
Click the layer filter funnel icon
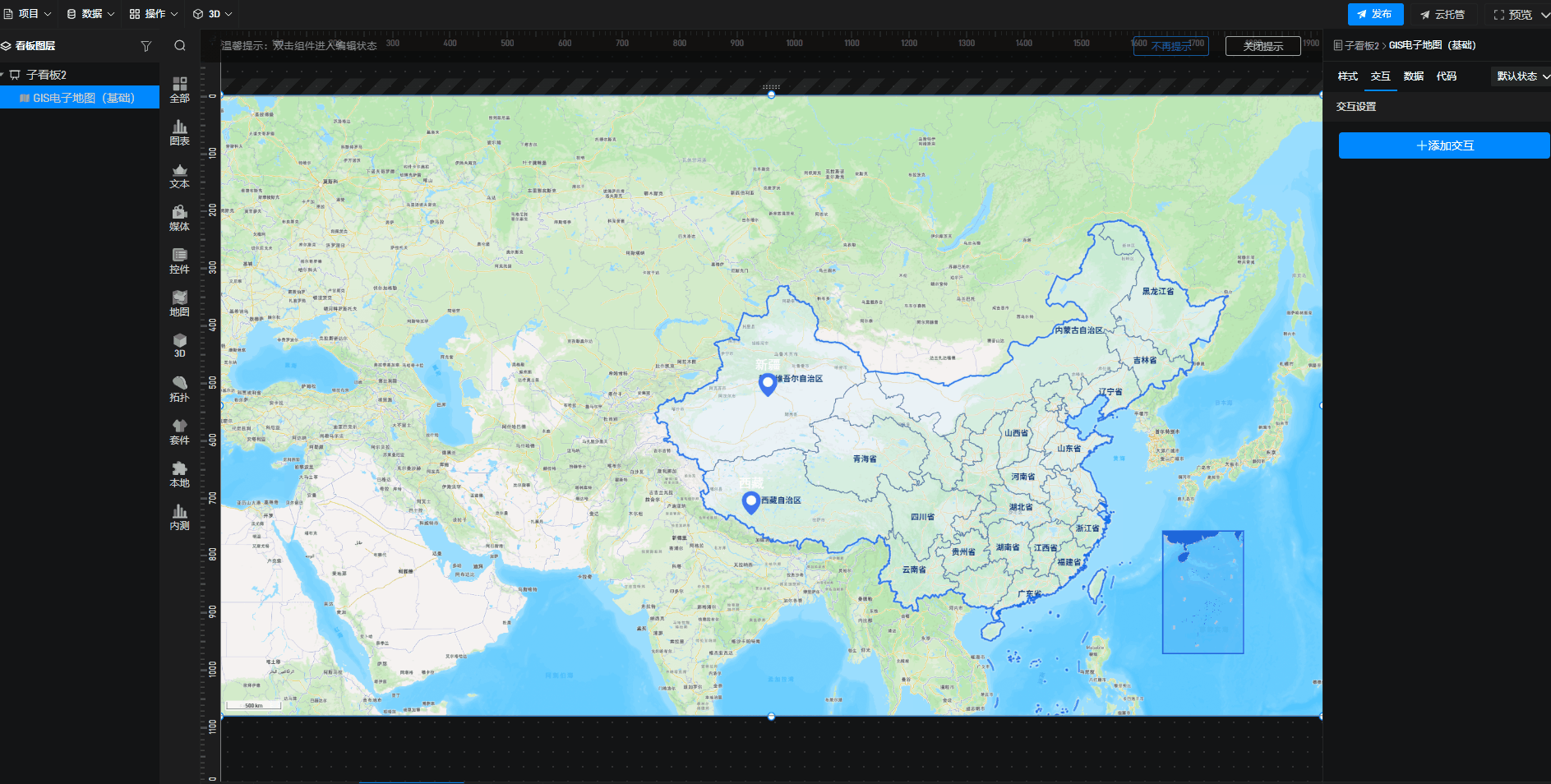146,46
